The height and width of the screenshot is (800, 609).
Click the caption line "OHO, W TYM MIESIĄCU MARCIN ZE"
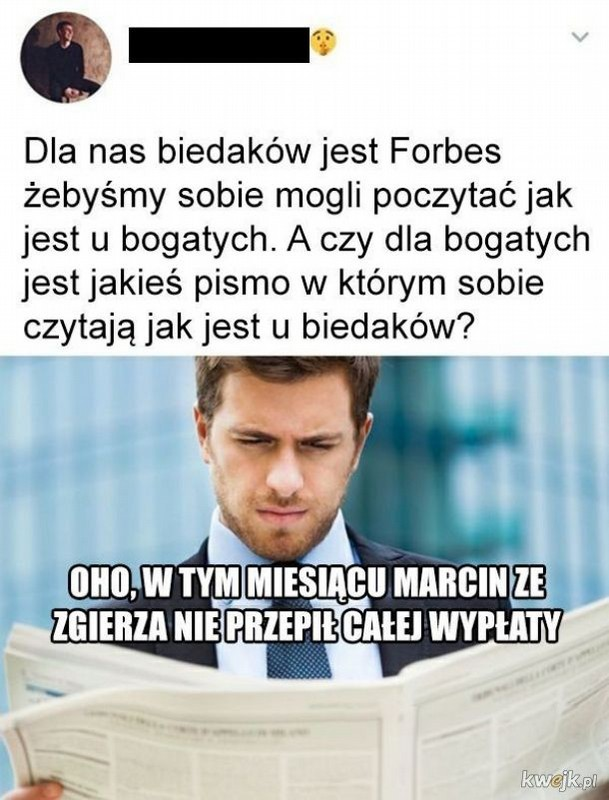(x=307, y=585)
